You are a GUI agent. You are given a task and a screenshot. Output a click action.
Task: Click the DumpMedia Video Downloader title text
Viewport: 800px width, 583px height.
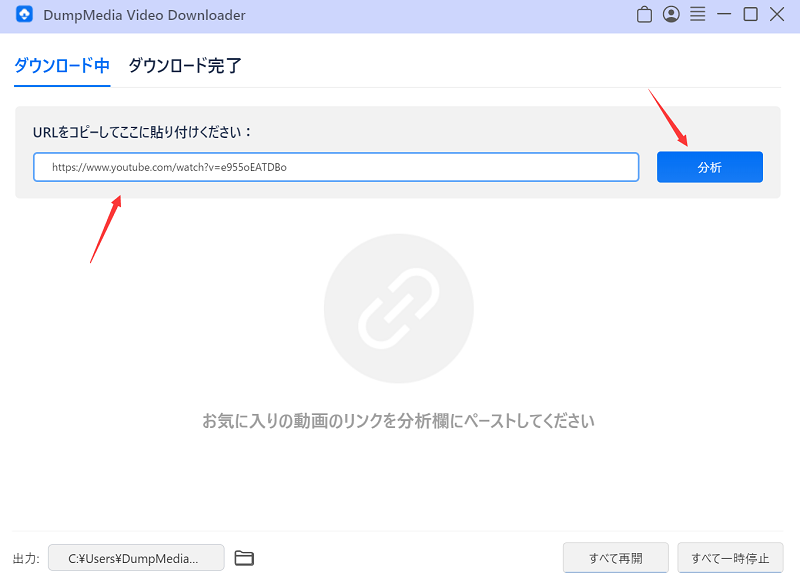145,15
